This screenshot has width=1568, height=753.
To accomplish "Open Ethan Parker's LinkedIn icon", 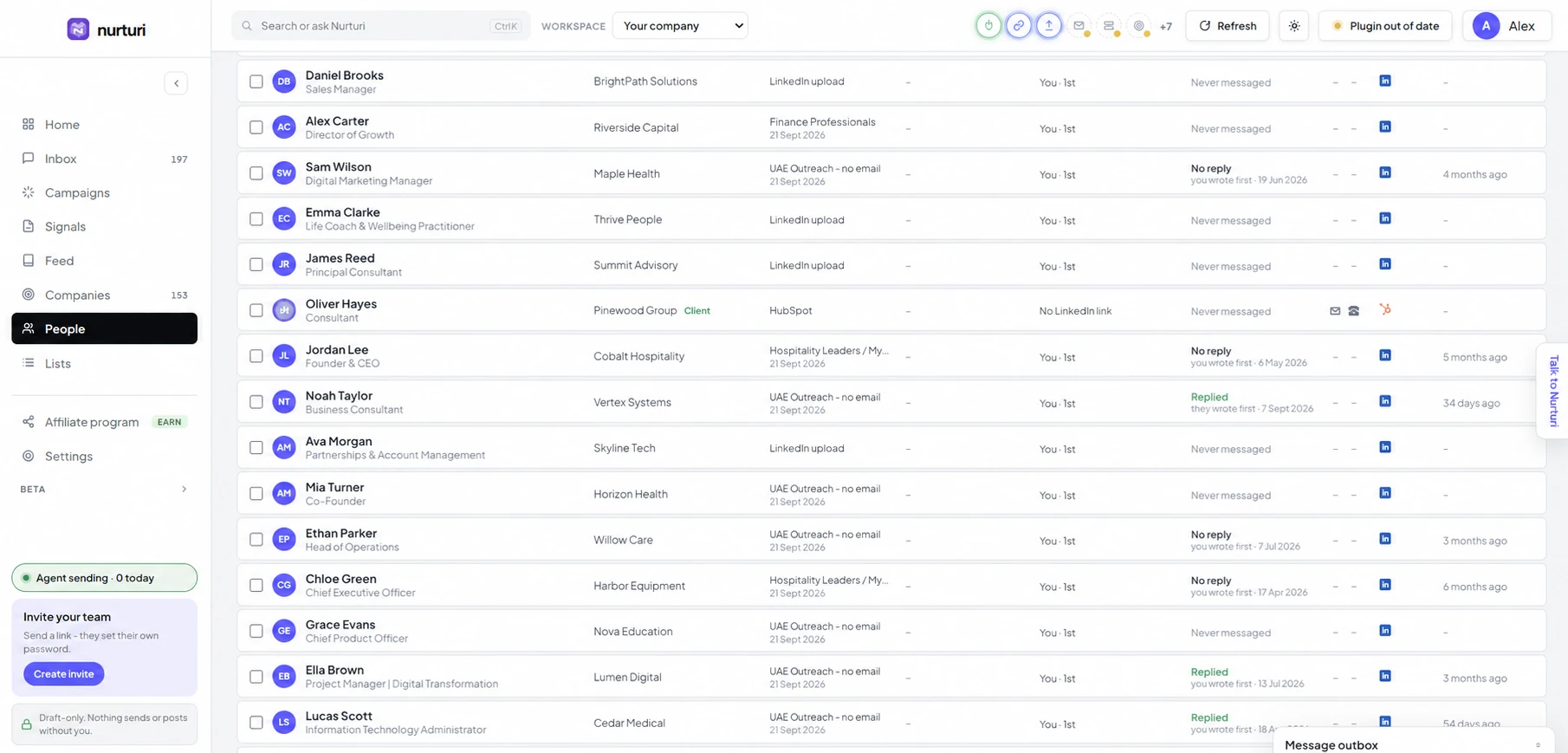I will 1385,539.
